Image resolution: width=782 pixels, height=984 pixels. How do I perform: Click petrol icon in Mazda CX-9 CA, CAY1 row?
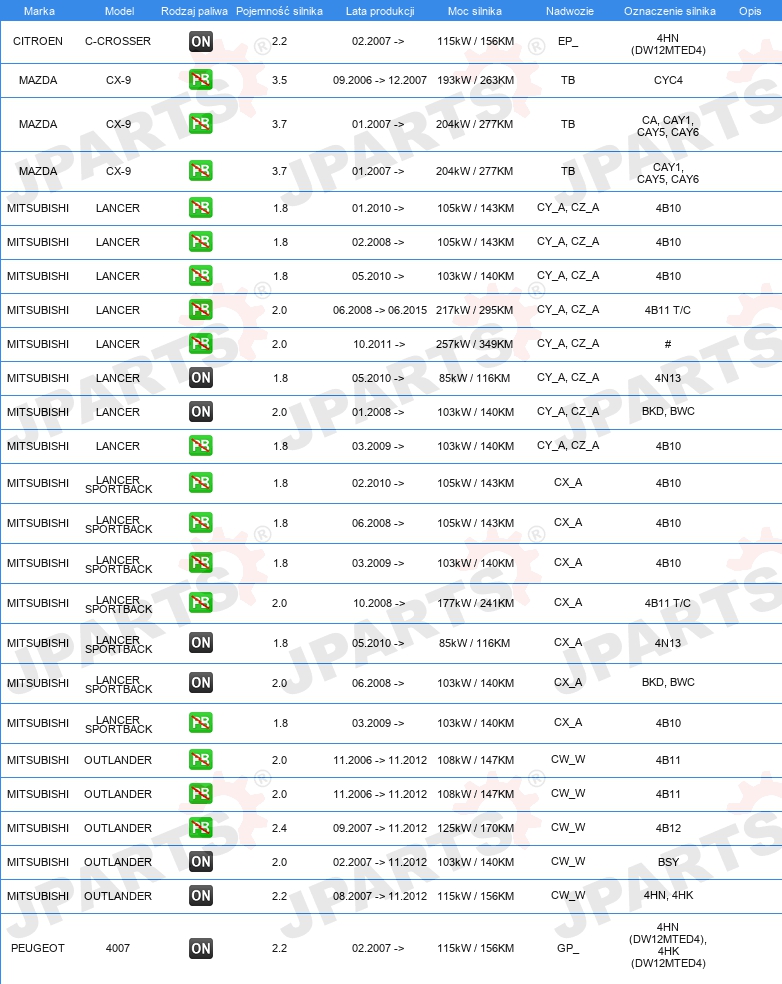click(x=201, y=124)
